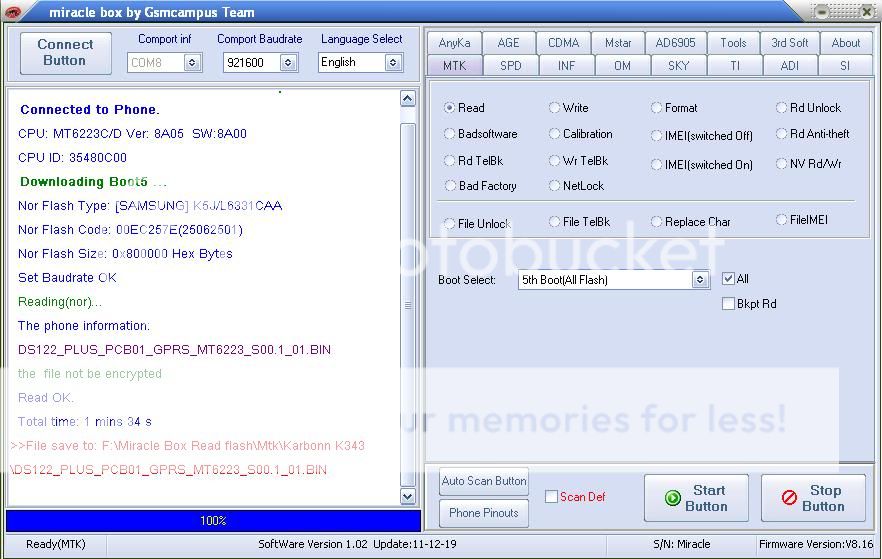
Task: Select the MTK tab
Action: [454, 65]
